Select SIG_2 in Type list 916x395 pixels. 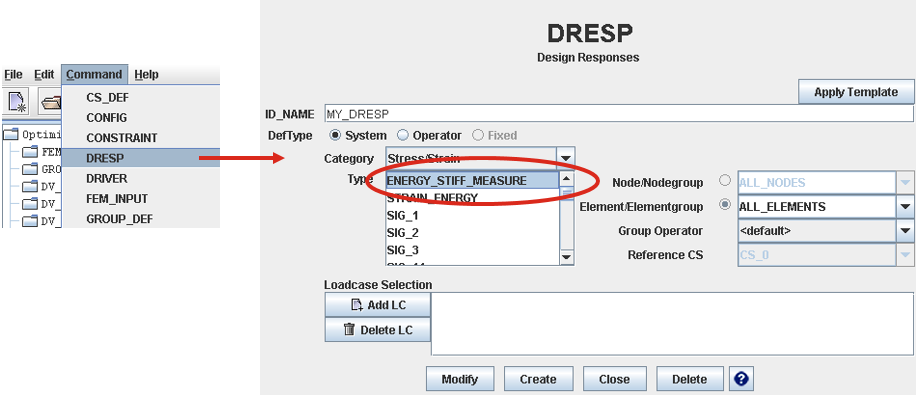(472, 233)
